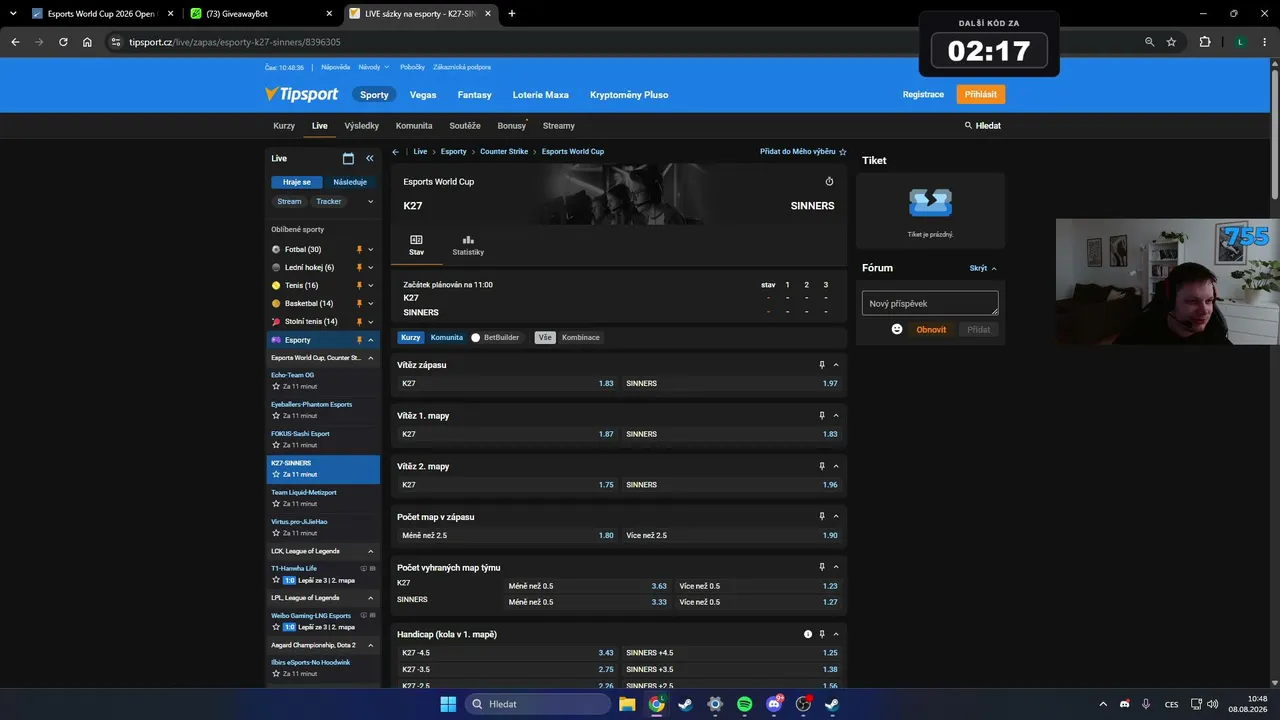Open Spotify from the taskbar
This screenshot has height=720, width=1280.
pyautogui.click(x=745, y=704)
